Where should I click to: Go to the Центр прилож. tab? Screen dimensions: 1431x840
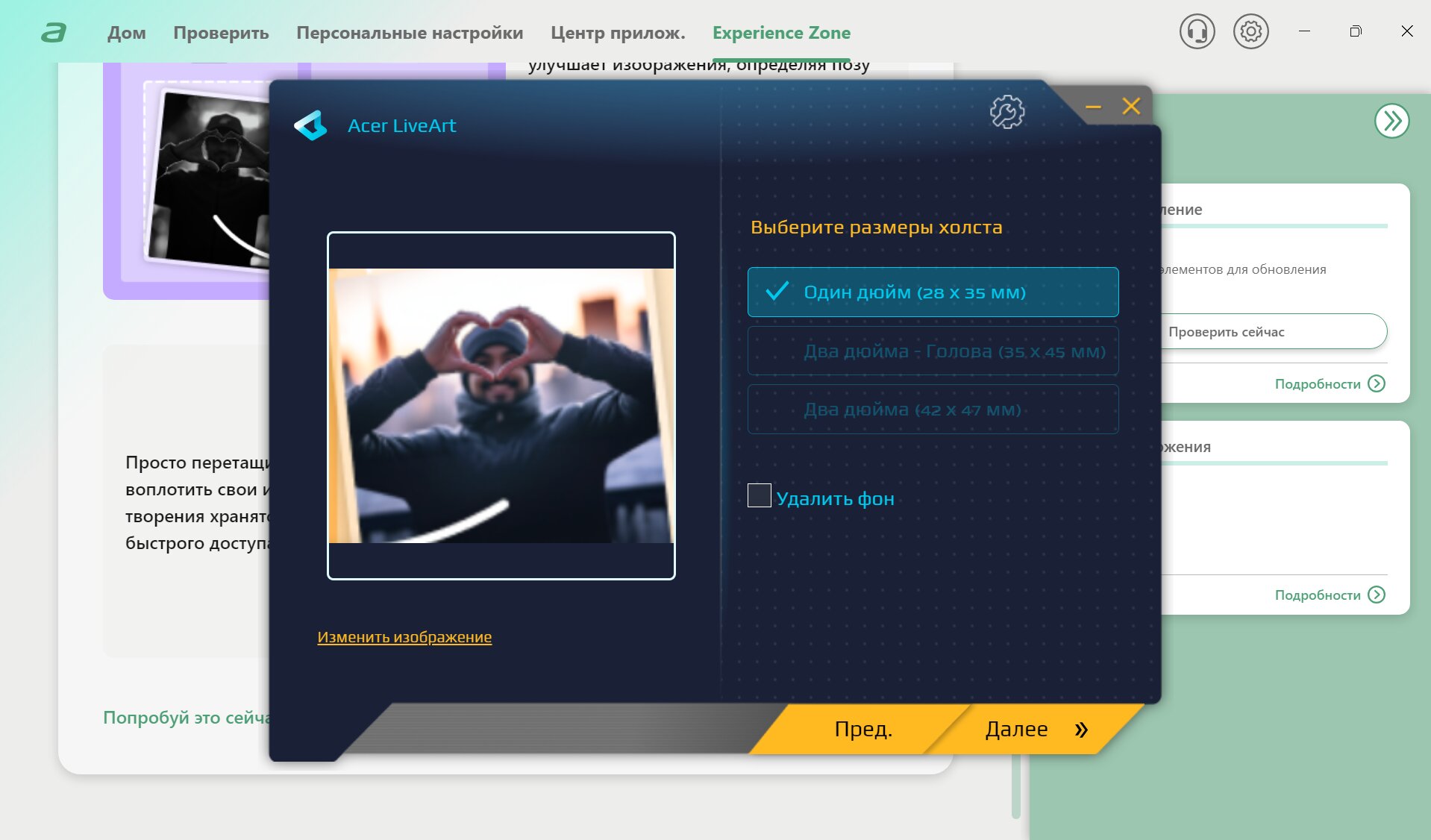point(618,33)
